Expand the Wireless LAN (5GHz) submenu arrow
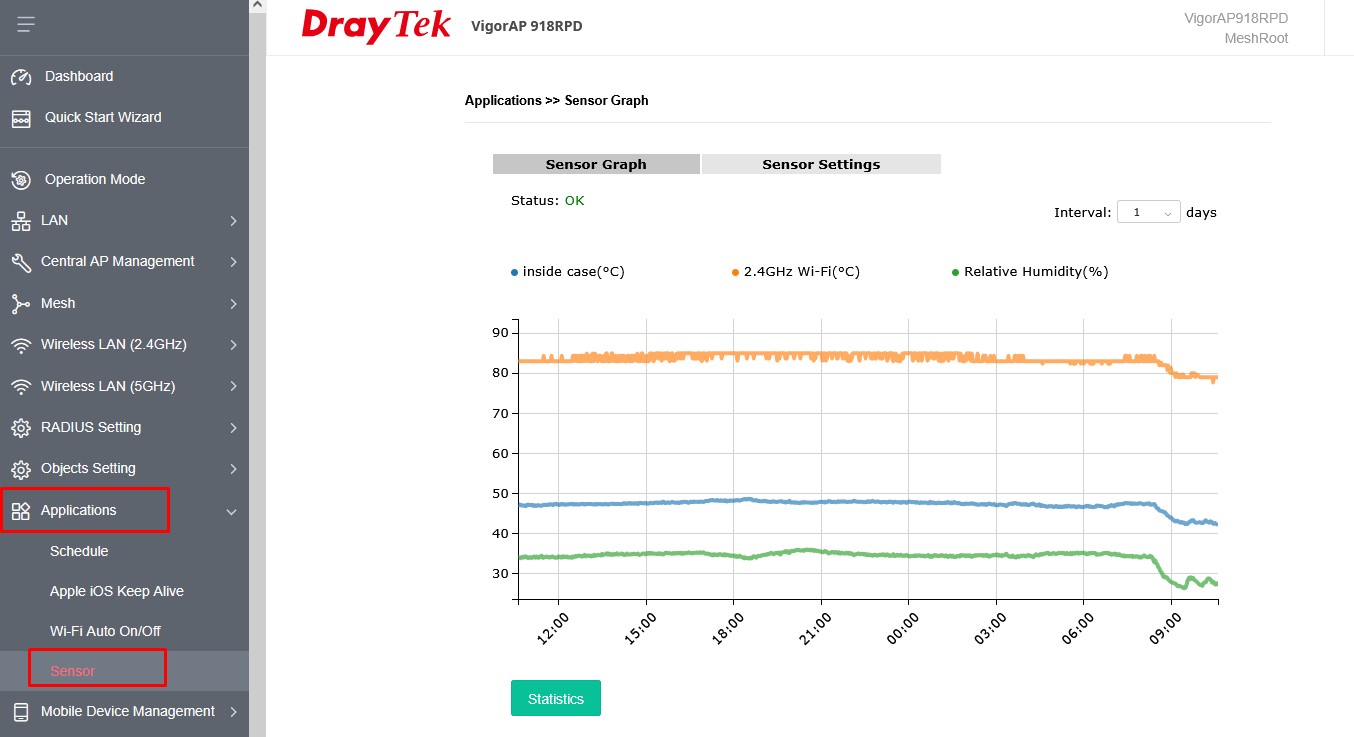The width and height of the screenshot is (1354, 737). pos(233,386)
